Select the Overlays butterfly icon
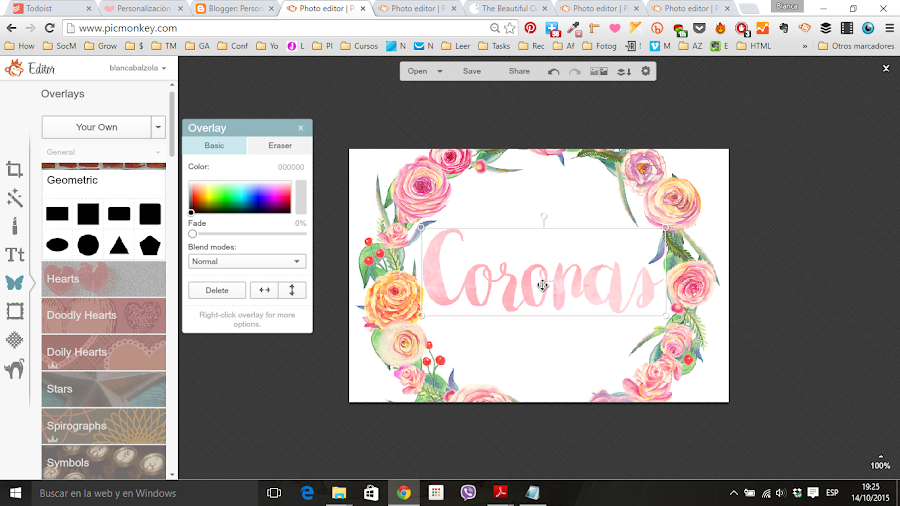Viewport: 900px width, 506px height. point(14,283)
